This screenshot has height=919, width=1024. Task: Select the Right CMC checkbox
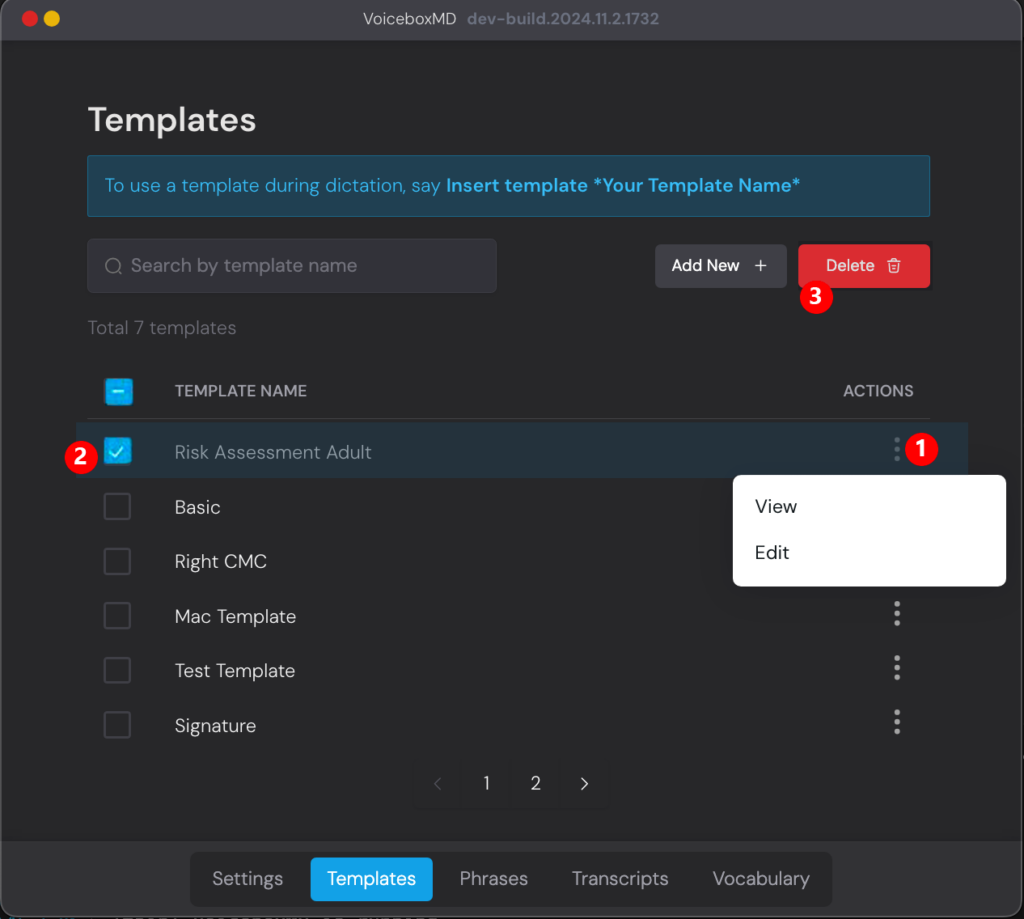[118, 562]
